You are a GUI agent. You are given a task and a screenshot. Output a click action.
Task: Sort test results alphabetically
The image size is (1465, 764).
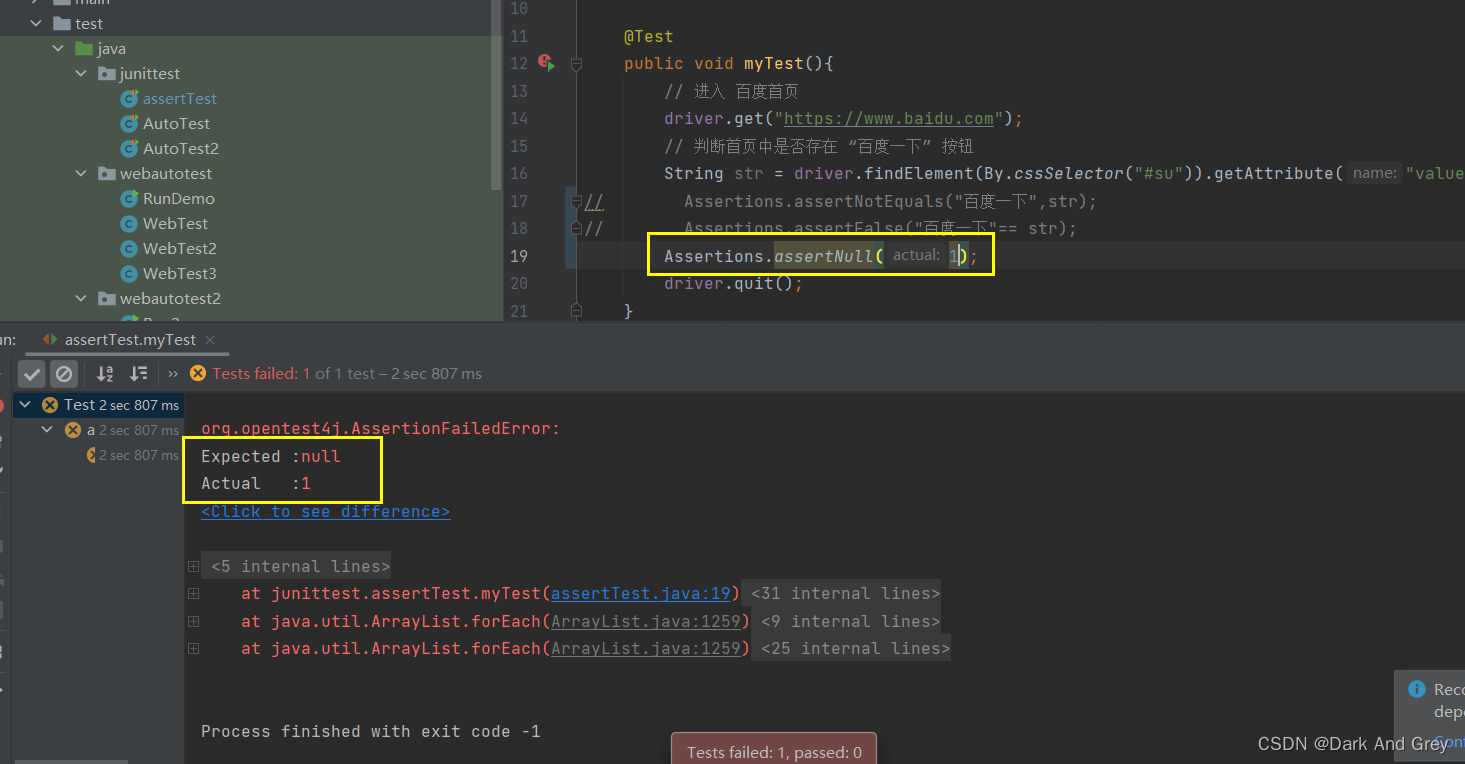(x=105, y=374)
